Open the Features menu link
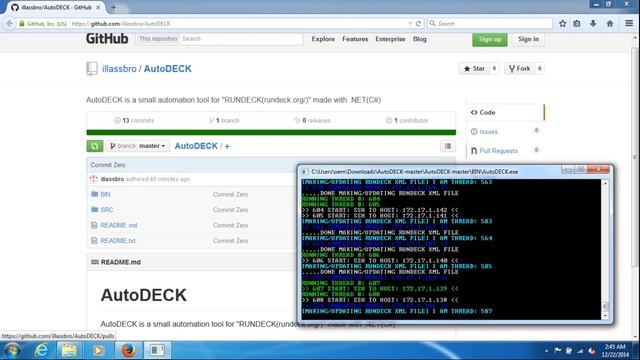Screen dimensions: 640x360 pyautogui.click(x=355, y=39)
